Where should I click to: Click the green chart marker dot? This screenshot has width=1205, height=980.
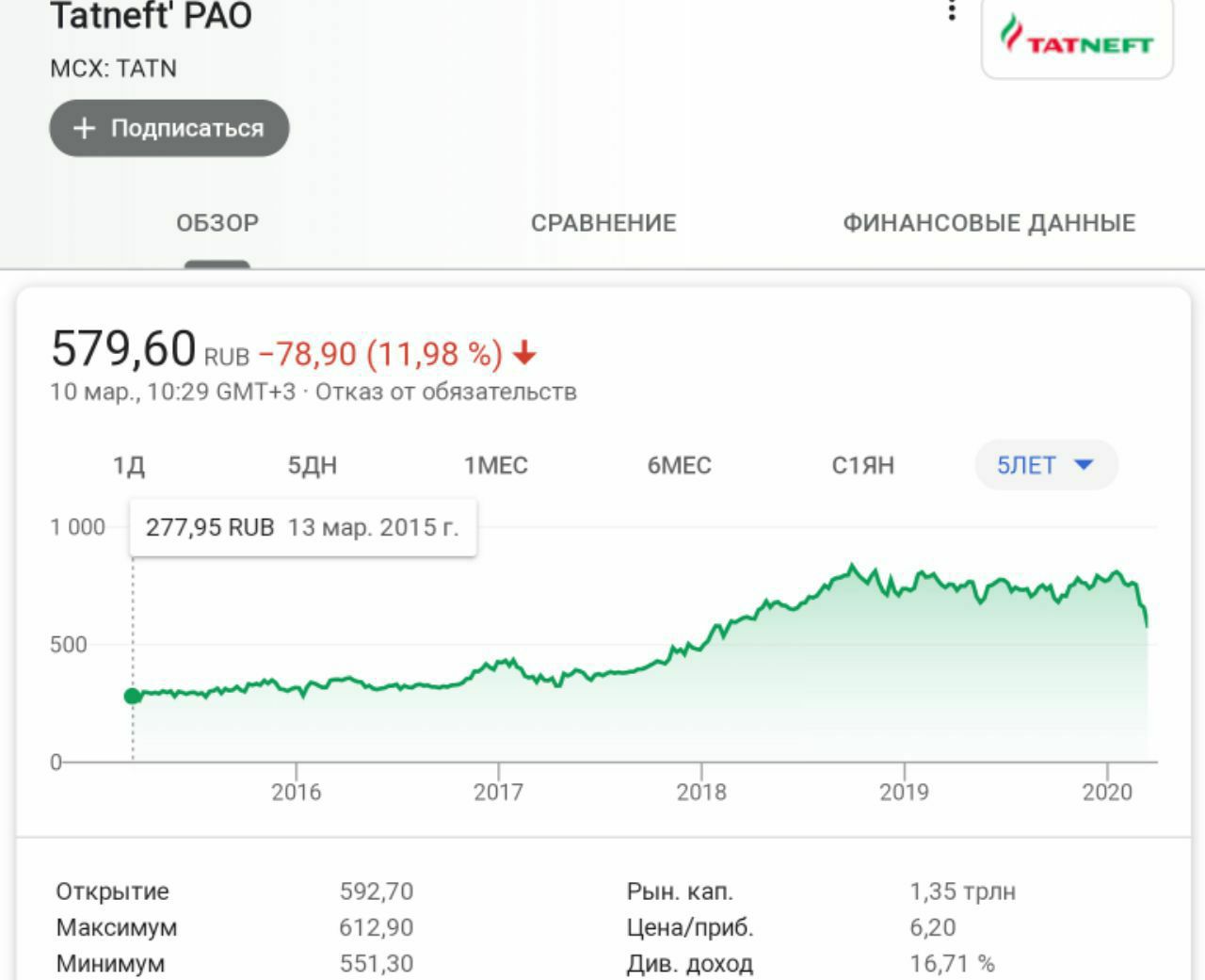(133, 696)
